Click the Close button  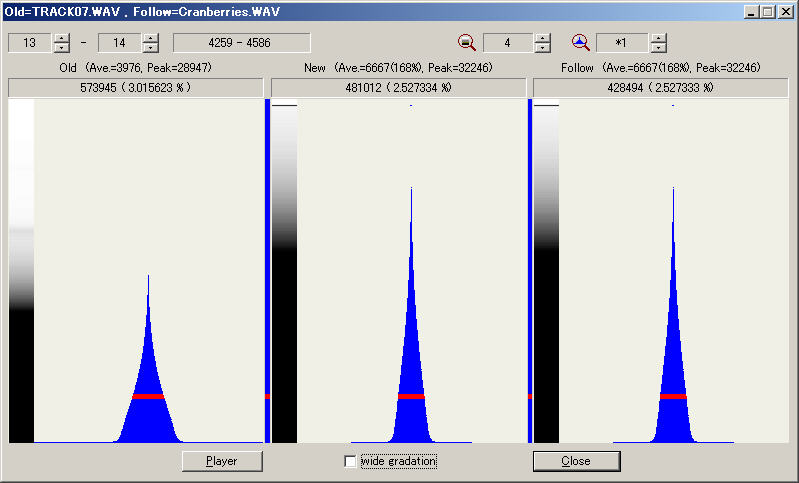(x=576, y=461)
